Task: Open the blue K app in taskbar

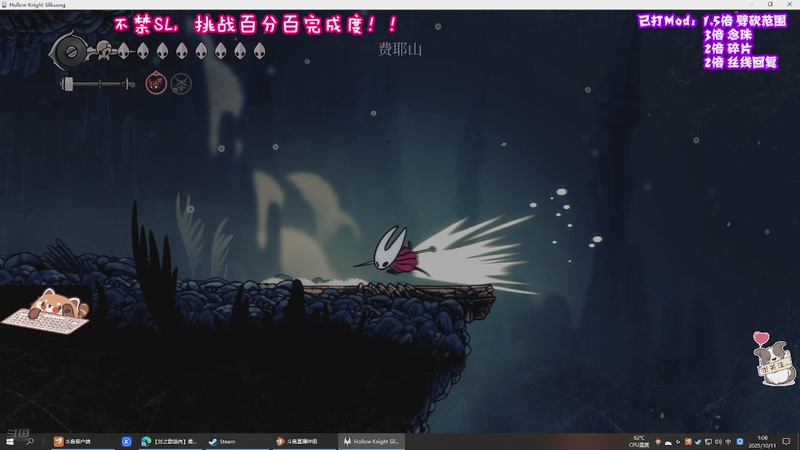Action: (x=127, y=441)
